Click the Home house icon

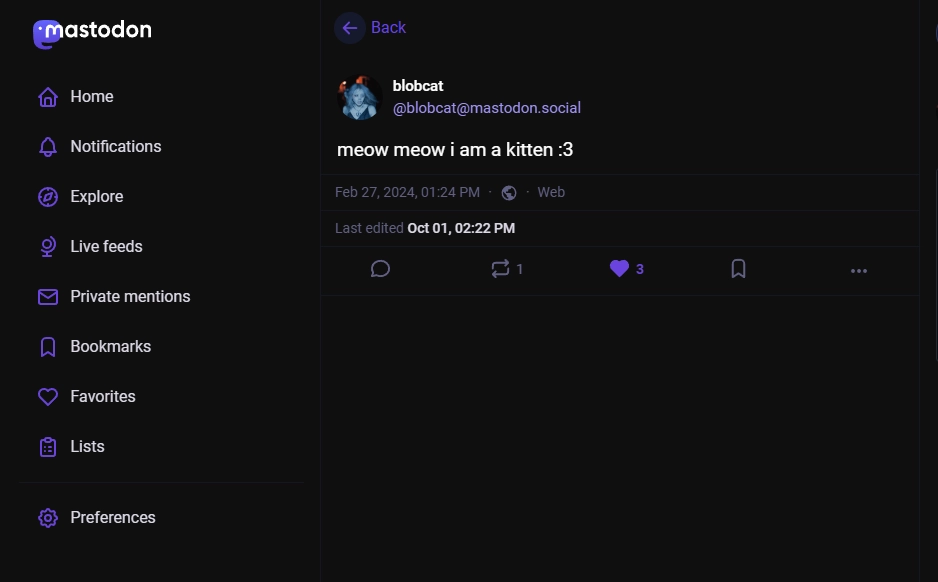pyautogui.click(x=48, y=97)
